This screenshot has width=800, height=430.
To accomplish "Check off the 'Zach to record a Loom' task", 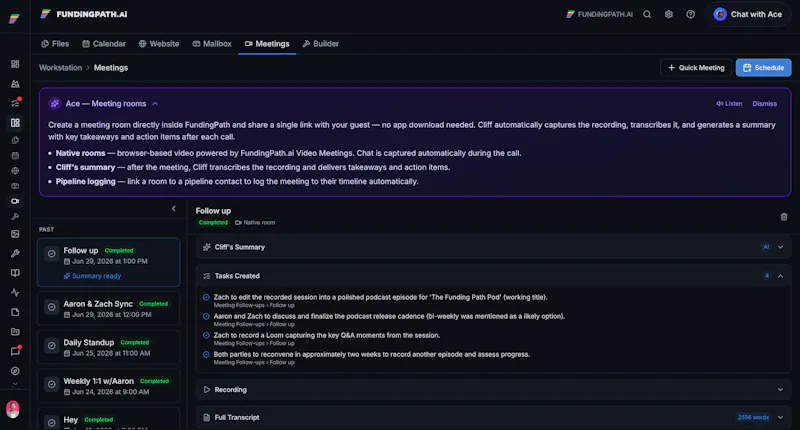I will tap(206, 336).
